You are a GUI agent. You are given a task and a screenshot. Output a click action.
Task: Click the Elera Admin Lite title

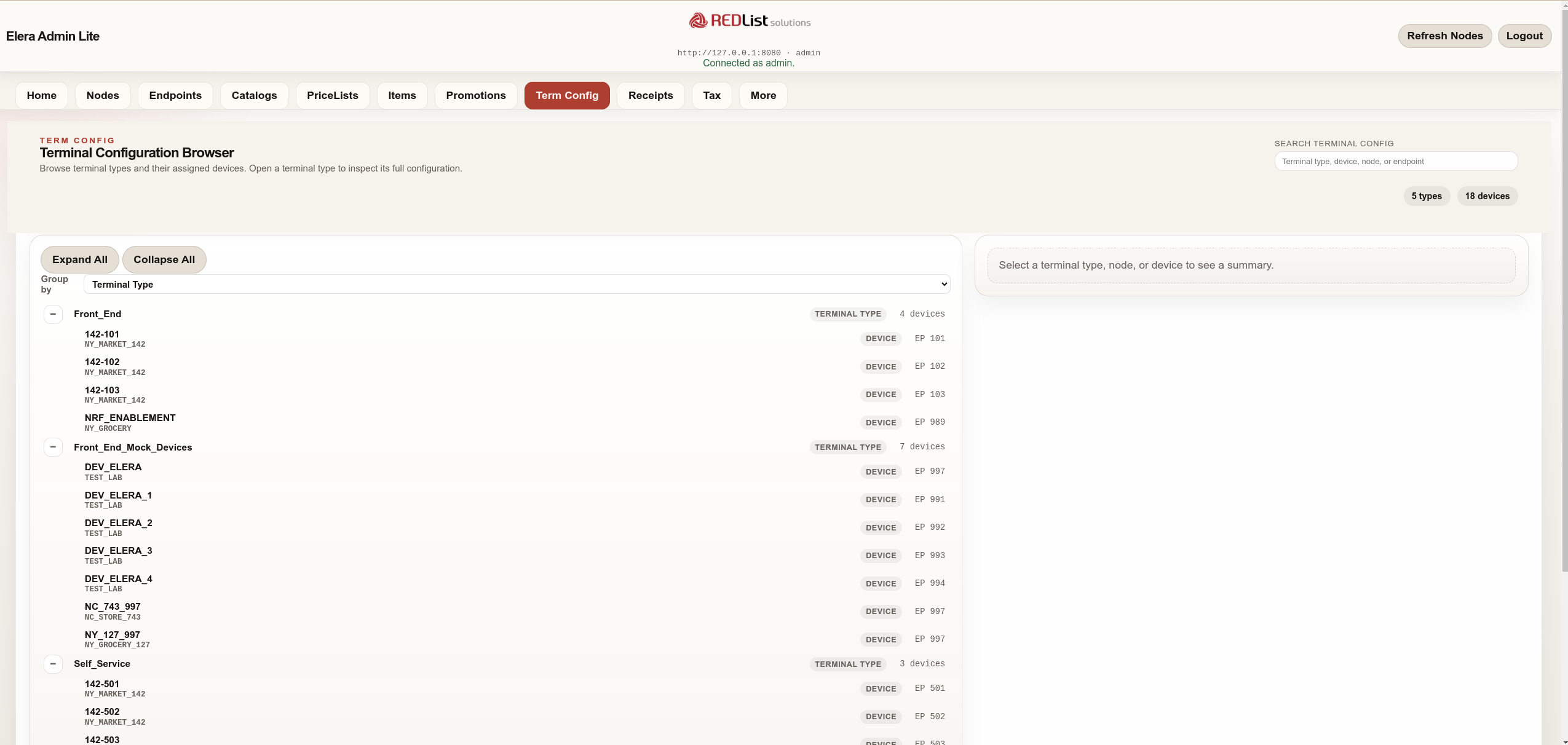(53, 36)
